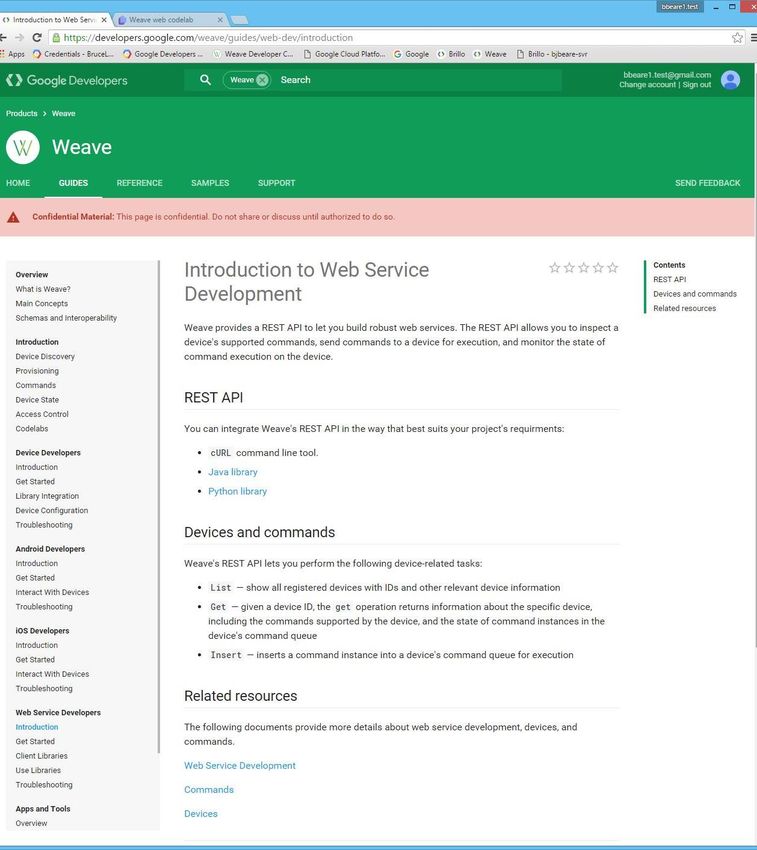Viewport: 757px width, 850px height.
Task: Click the Weave product logo
Action: pyautogui.click(x=23, y=147)
